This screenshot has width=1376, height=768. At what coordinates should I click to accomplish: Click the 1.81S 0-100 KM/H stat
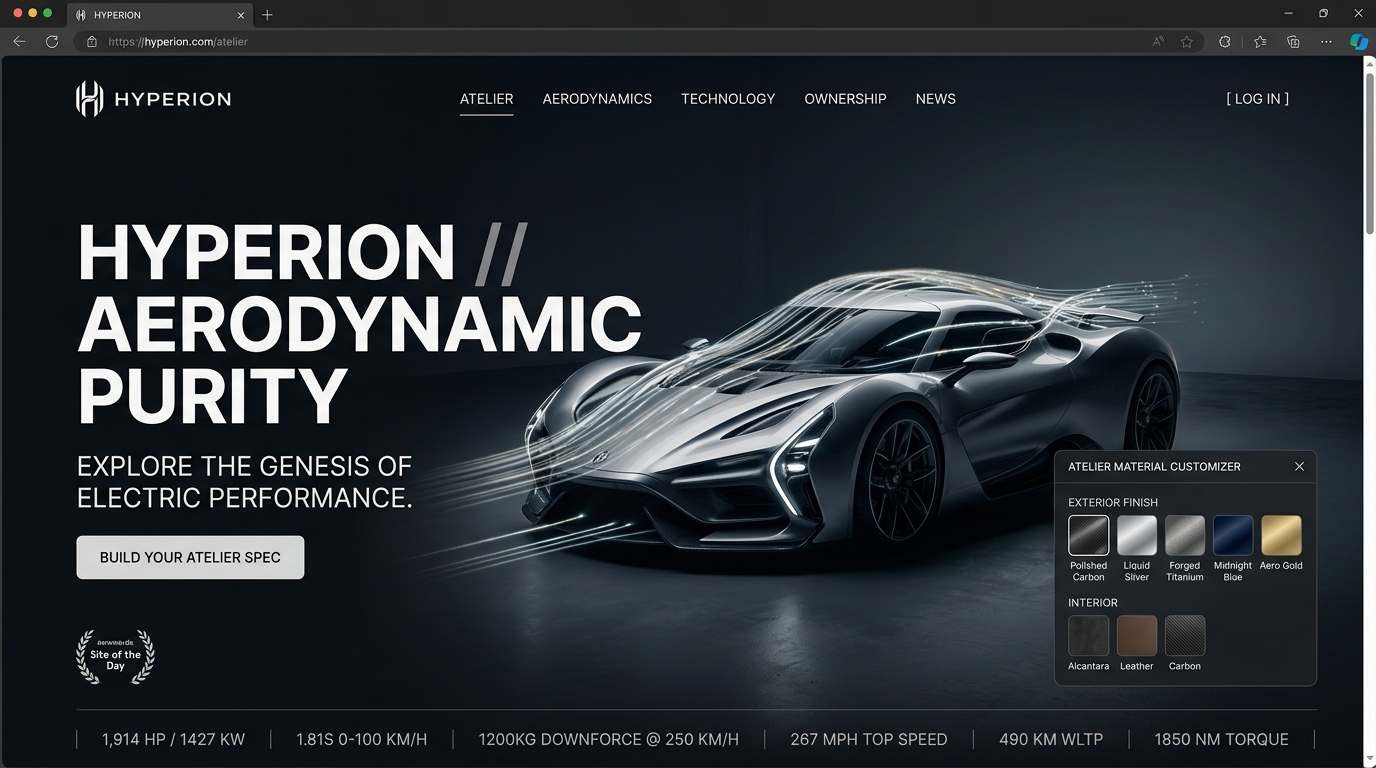point(362,740)
